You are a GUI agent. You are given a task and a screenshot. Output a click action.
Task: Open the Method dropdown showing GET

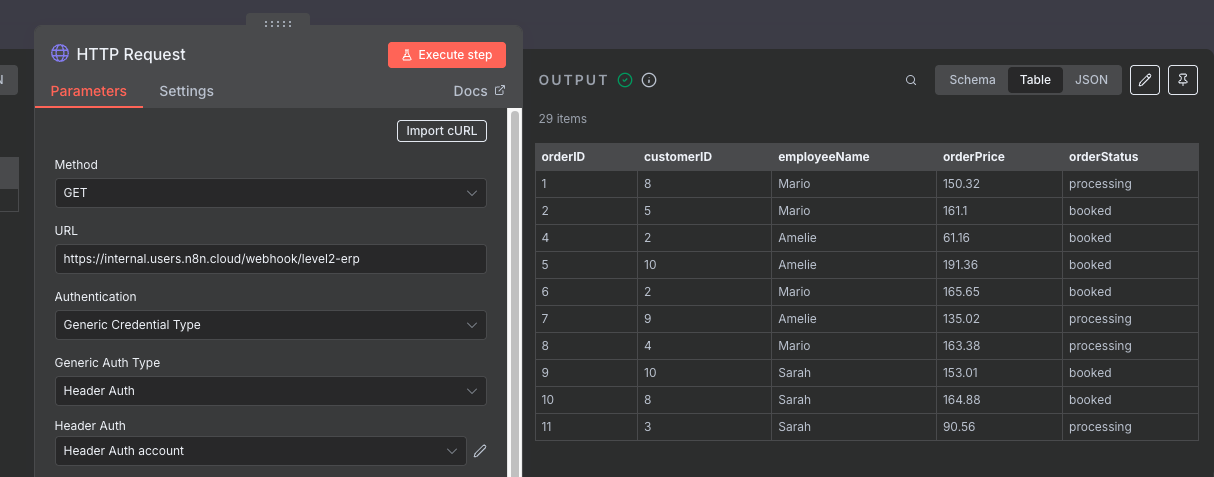click(x=270, y=193)
